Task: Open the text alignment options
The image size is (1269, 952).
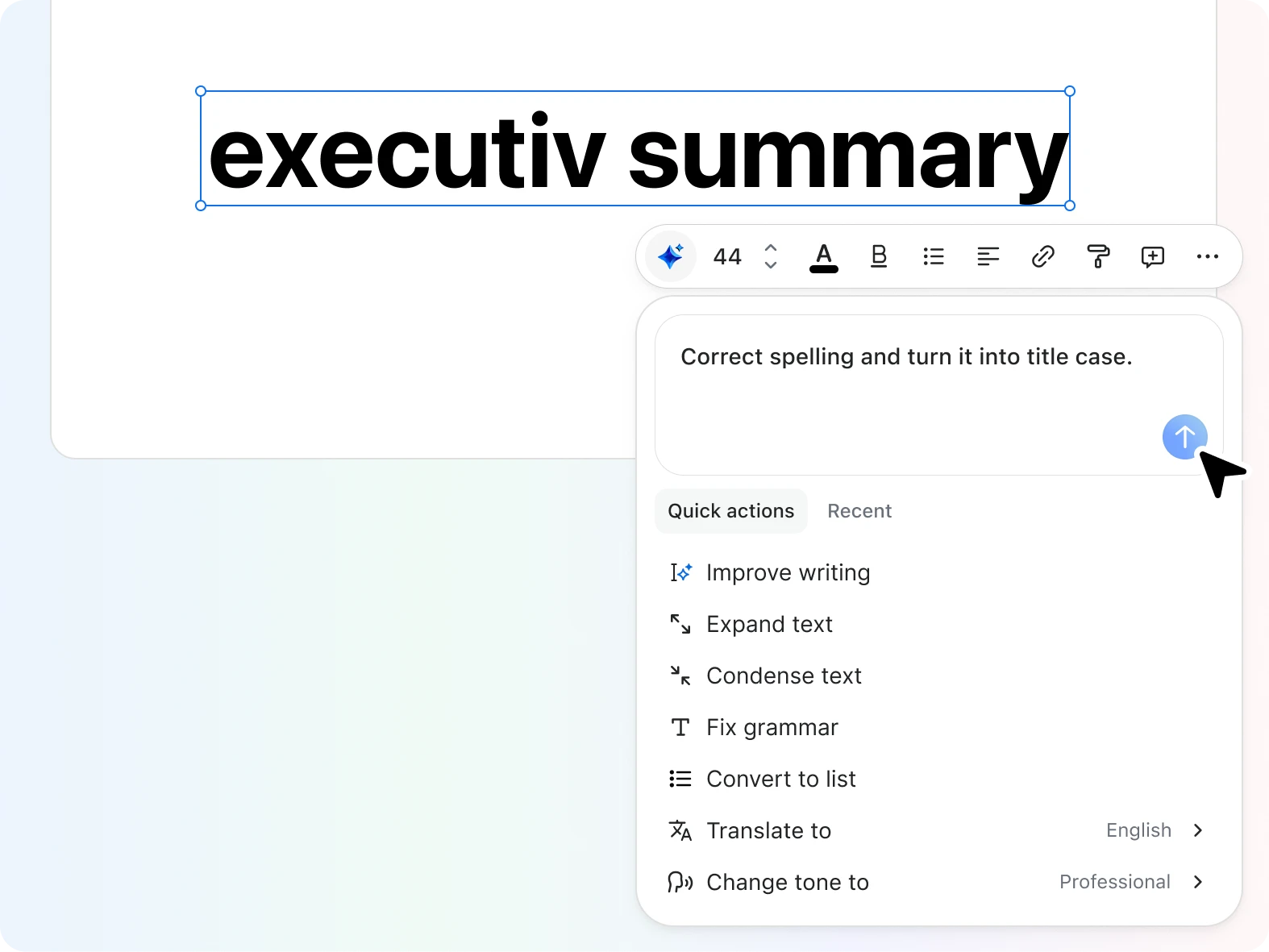Action: point(988,256)
